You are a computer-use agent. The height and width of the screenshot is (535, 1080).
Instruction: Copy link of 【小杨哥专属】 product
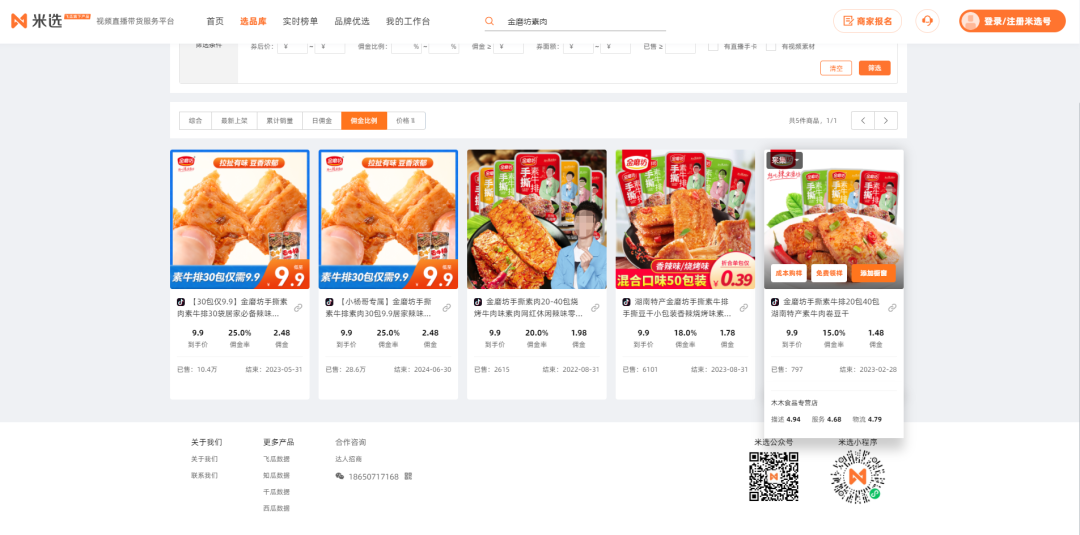pos(446,308)
